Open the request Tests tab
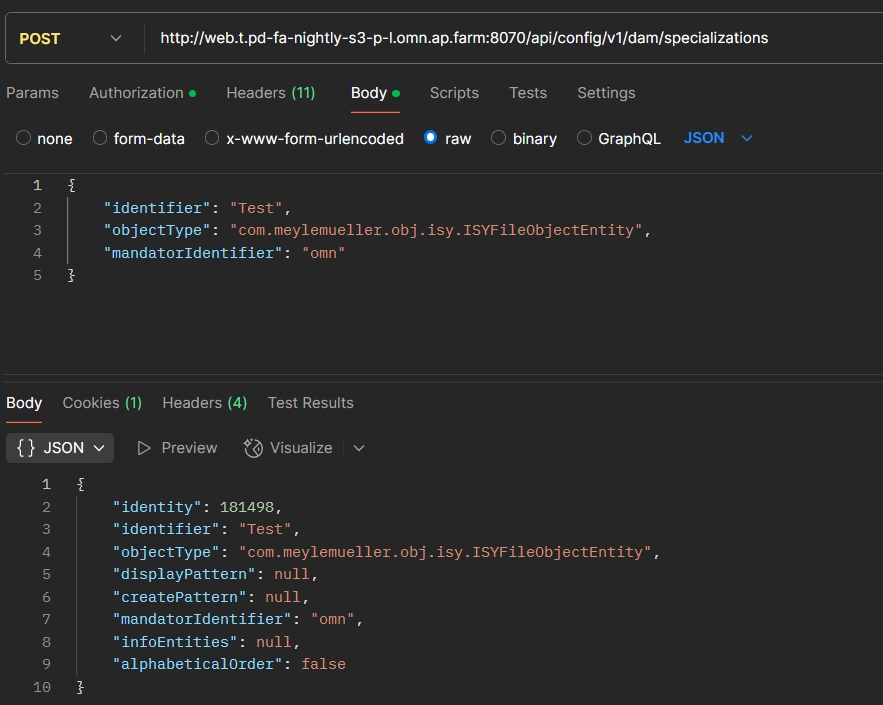The width and height of the screenshot is (883, 705). pos(527,93)
